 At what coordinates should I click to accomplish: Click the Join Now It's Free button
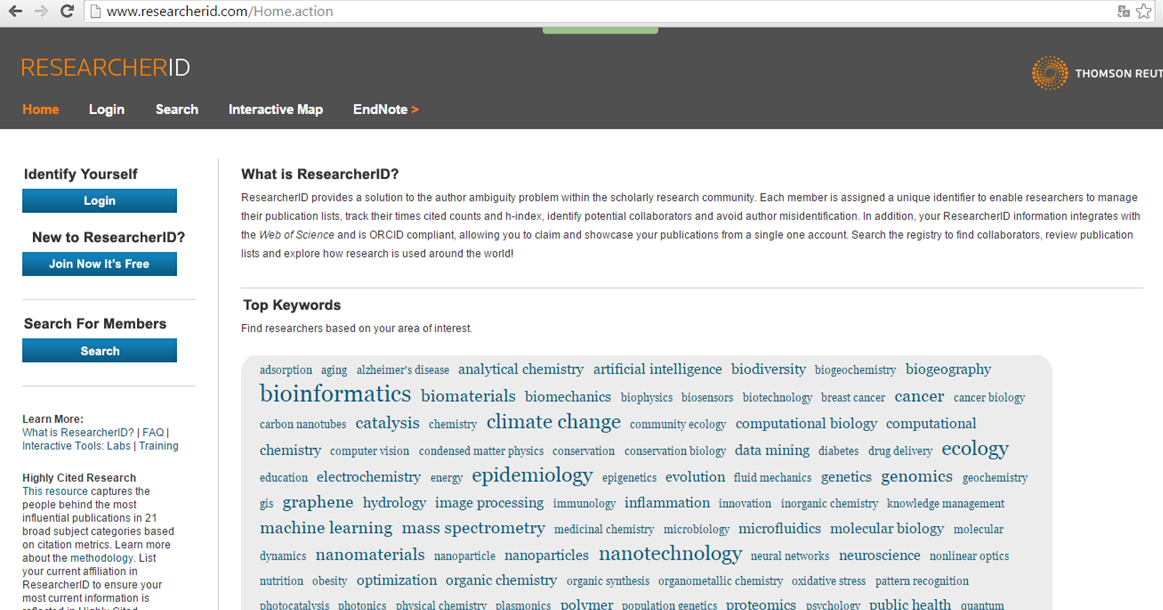coord(99,263)
